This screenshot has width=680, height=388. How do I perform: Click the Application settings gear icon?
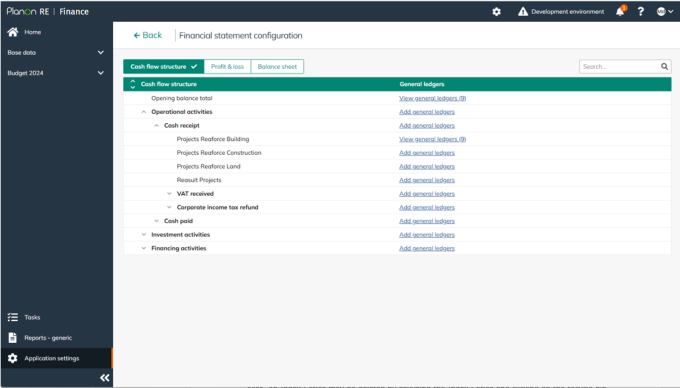[13, 358]
